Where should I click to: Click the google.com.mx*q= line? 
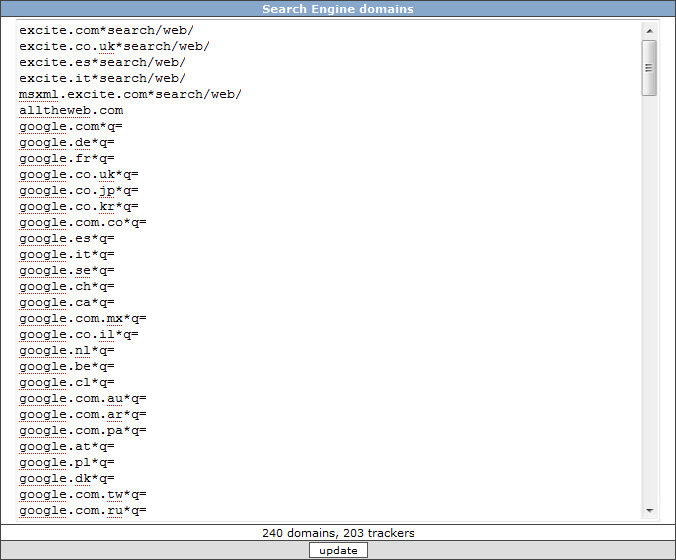pos(83,318)
